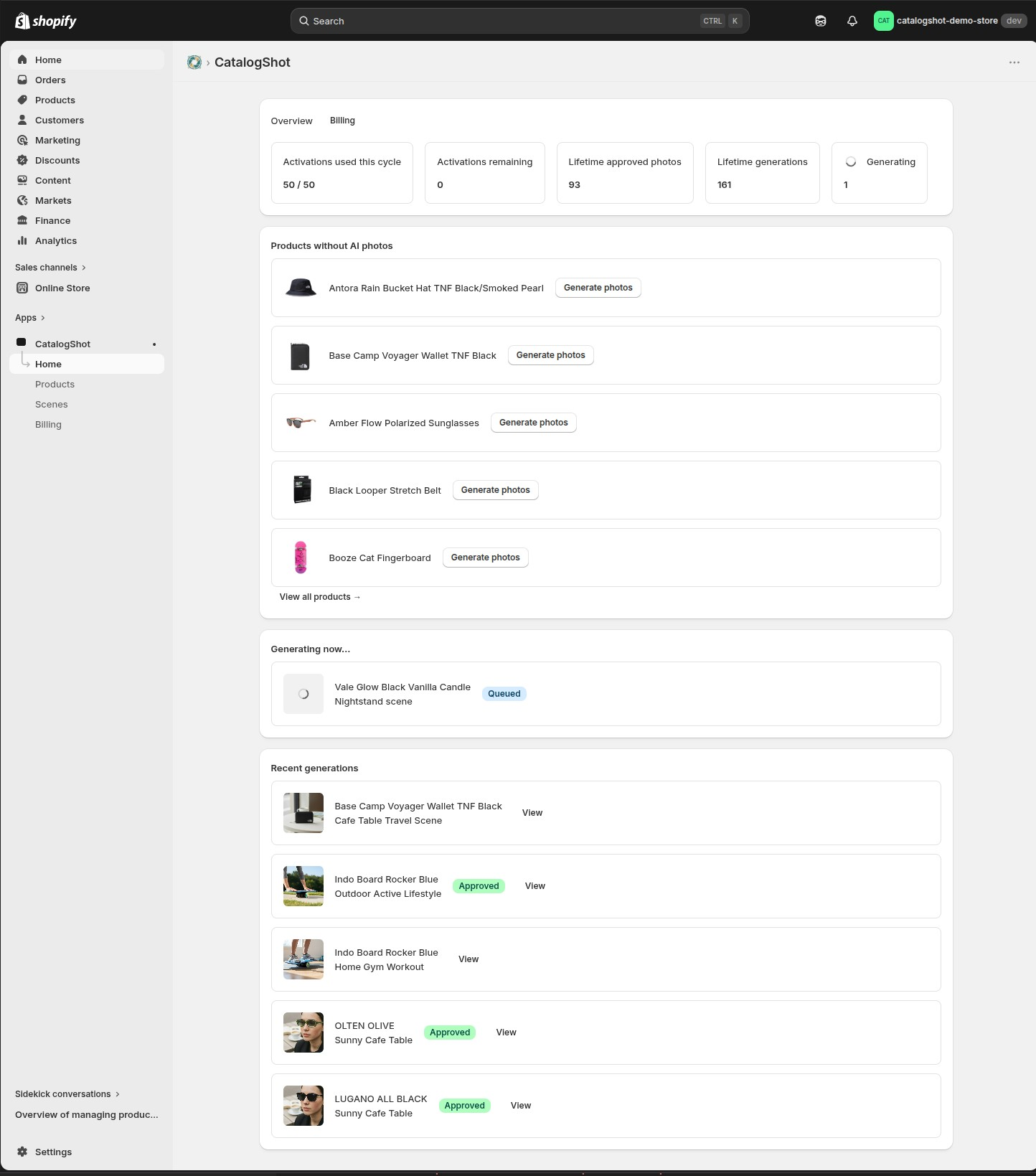Click the CatalogShot breadcrumb app icon

(x=194, y=62)
